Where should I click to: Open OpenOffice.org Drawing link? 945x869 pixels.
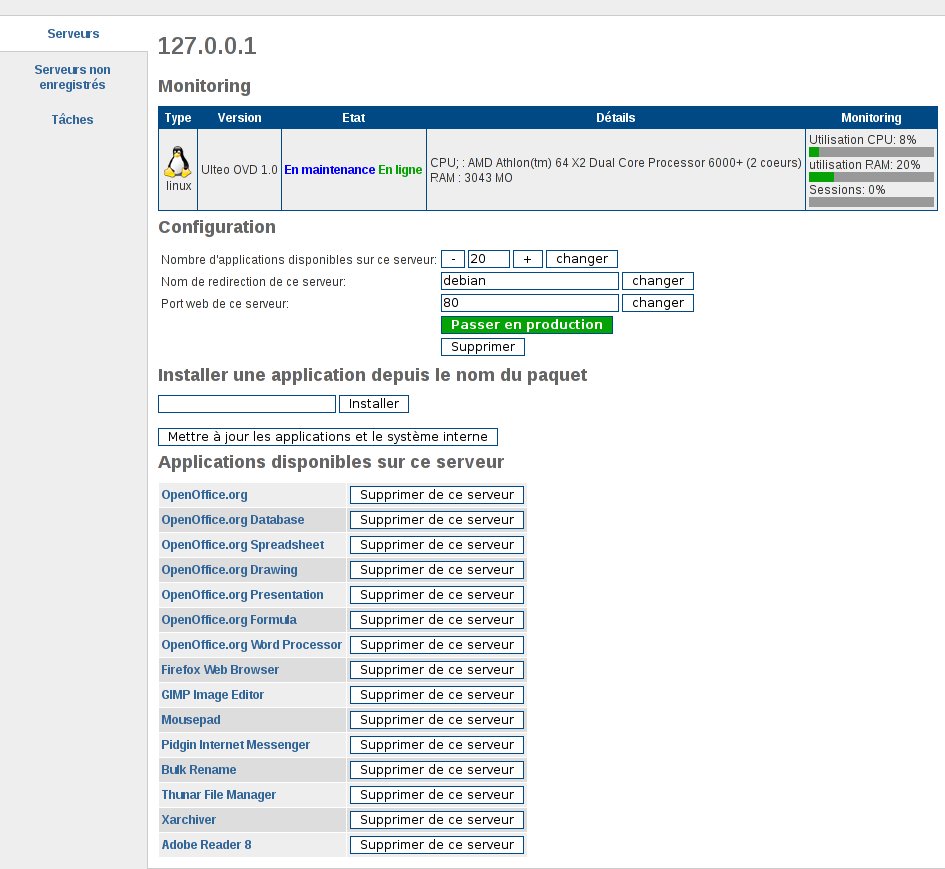tap(229, 569)
